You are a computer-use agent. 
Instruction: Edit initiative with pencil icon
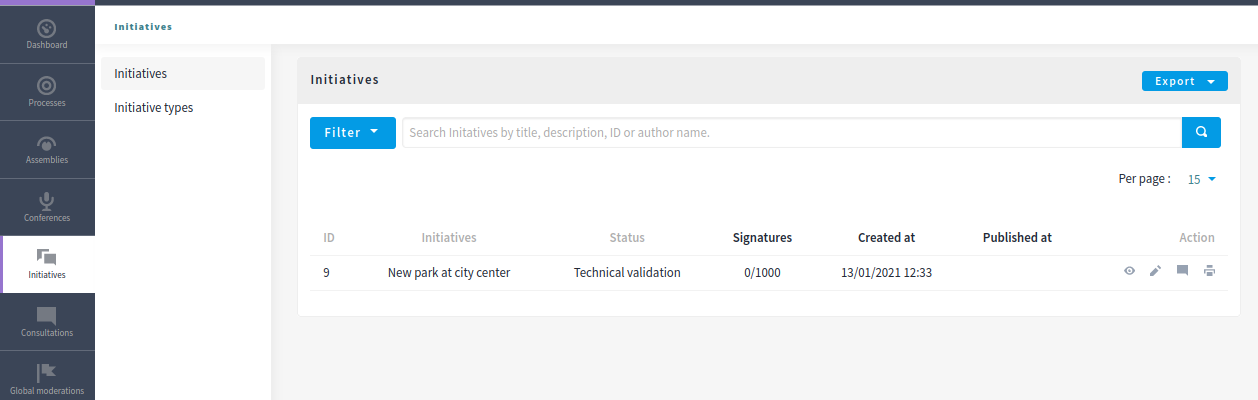coord(1155,271)
